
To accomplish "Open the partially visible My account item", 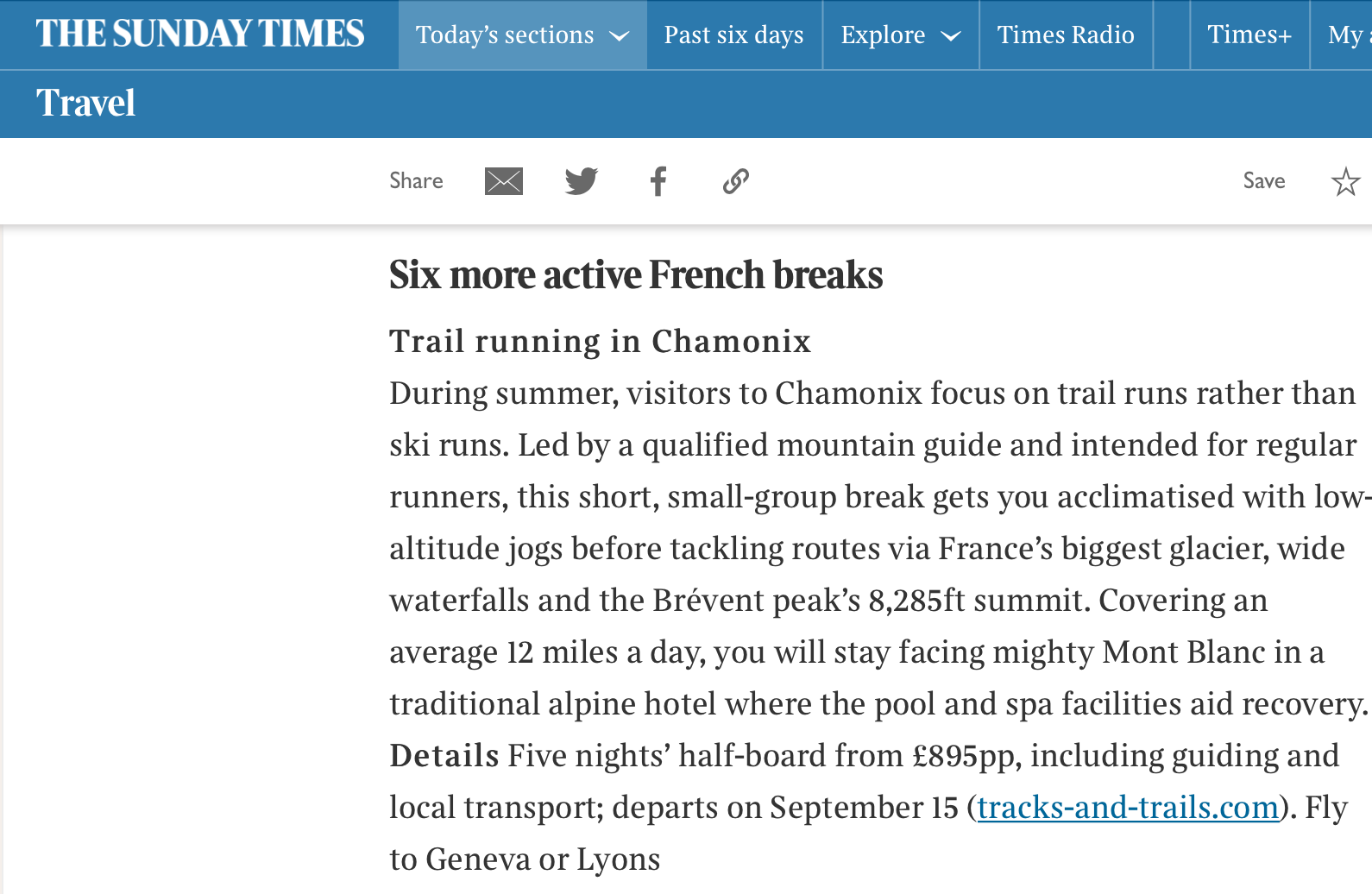I will click(x=1348, y=35).
